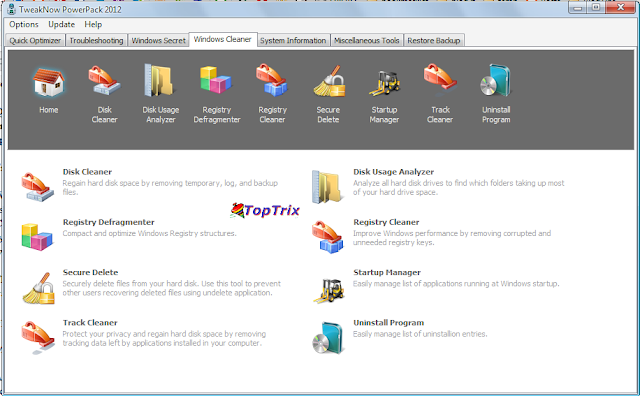Open the Secure Delete heading link
This screenshot has height=396, width=640.
coord(90,272)
